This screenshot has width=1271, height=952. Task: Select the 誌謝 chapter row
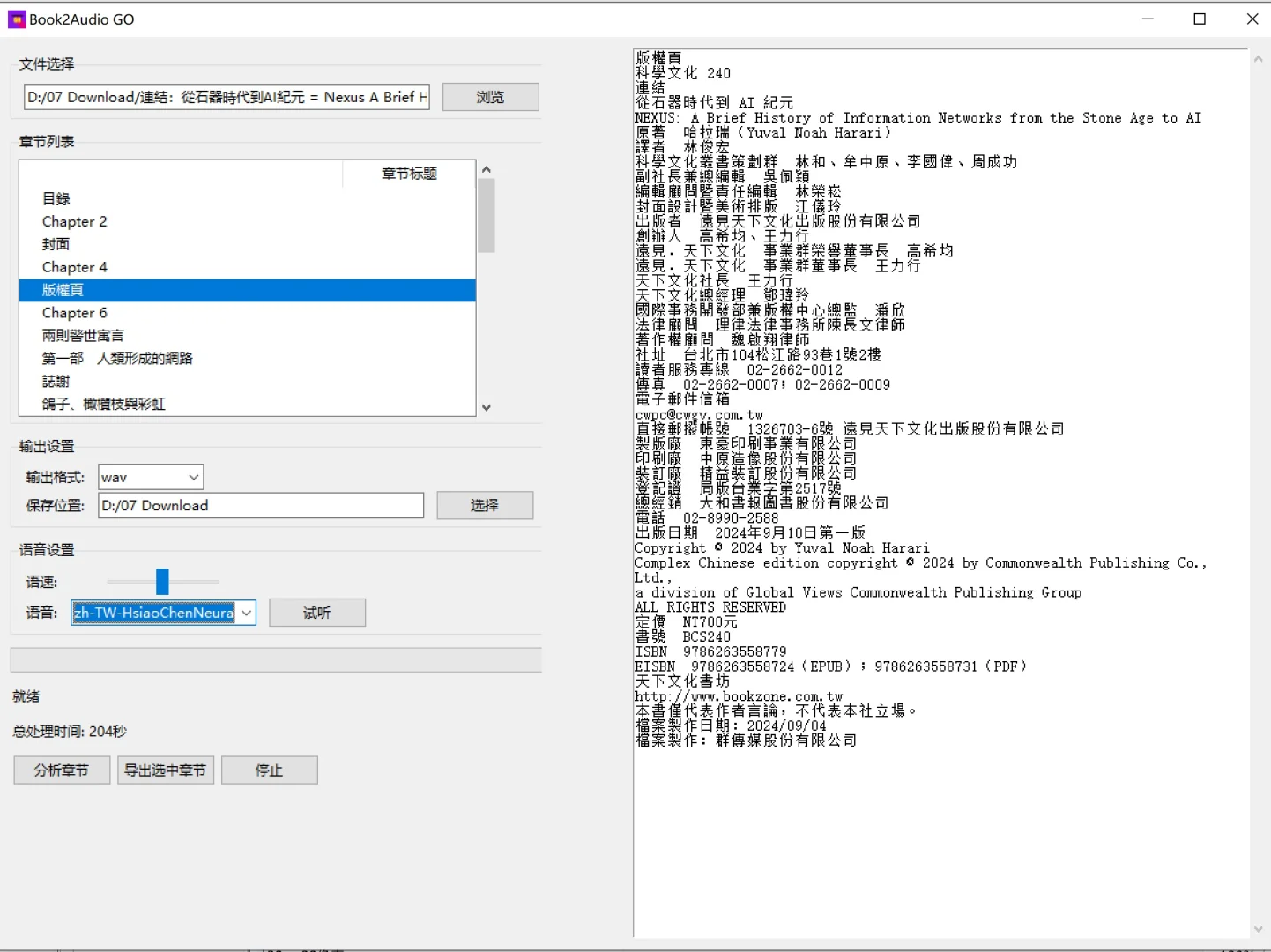[x=247, y=382]
